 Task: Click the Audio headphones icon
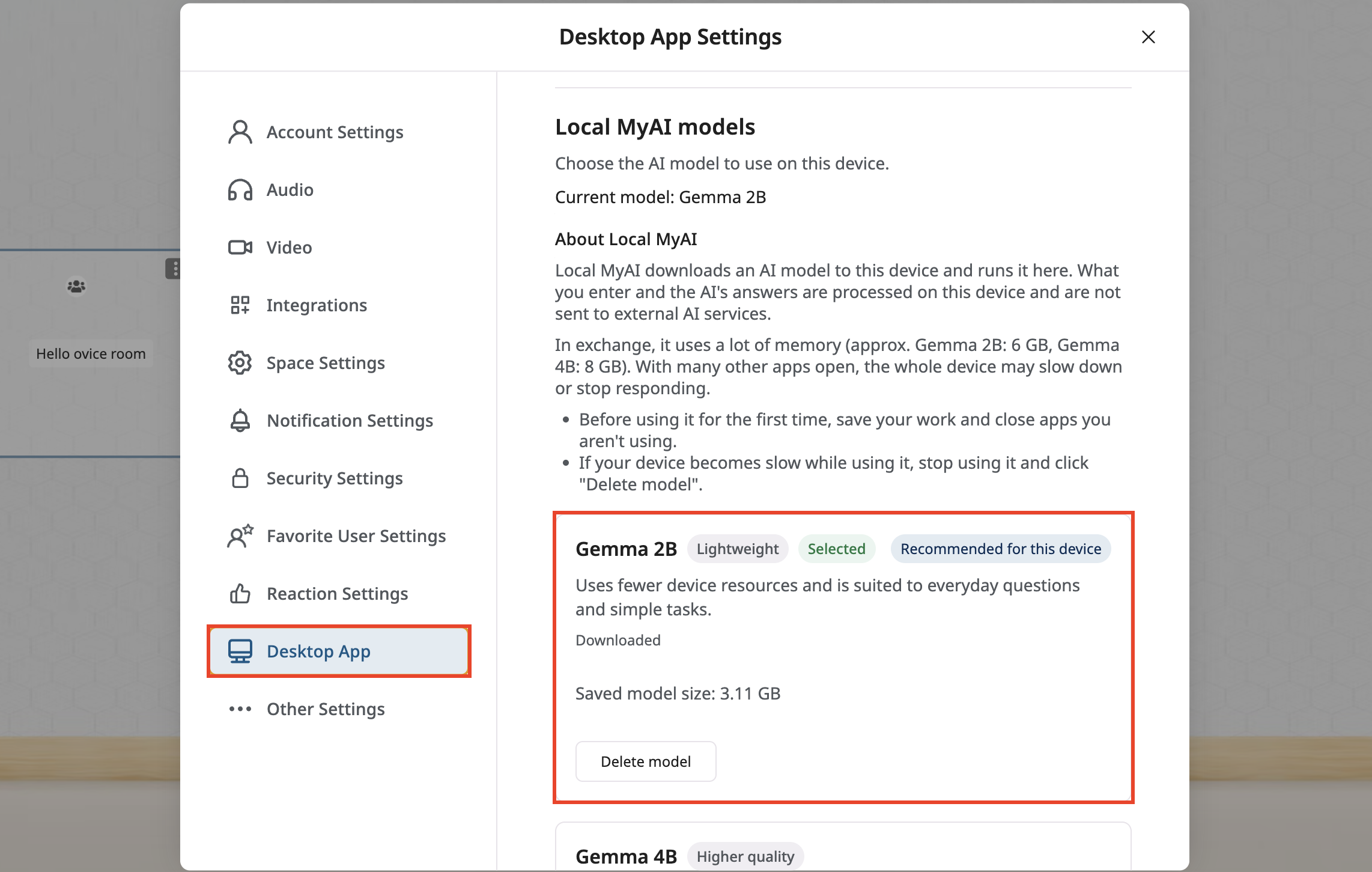tap(240, 190)
